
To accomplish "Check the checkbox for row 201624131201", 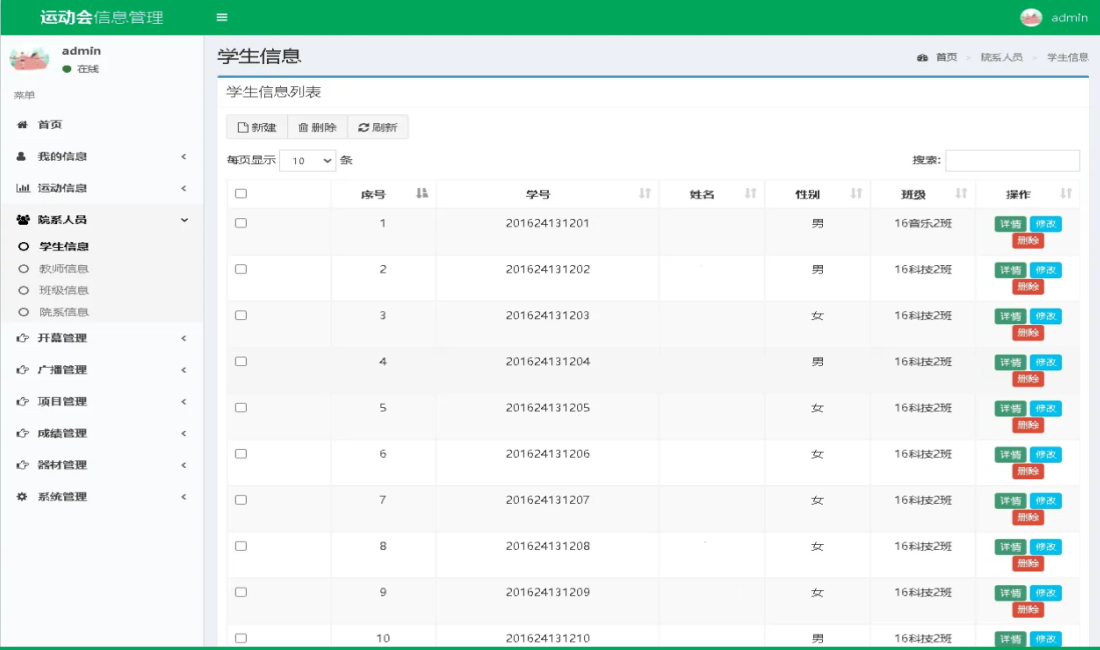I will (x=241, y=223).
